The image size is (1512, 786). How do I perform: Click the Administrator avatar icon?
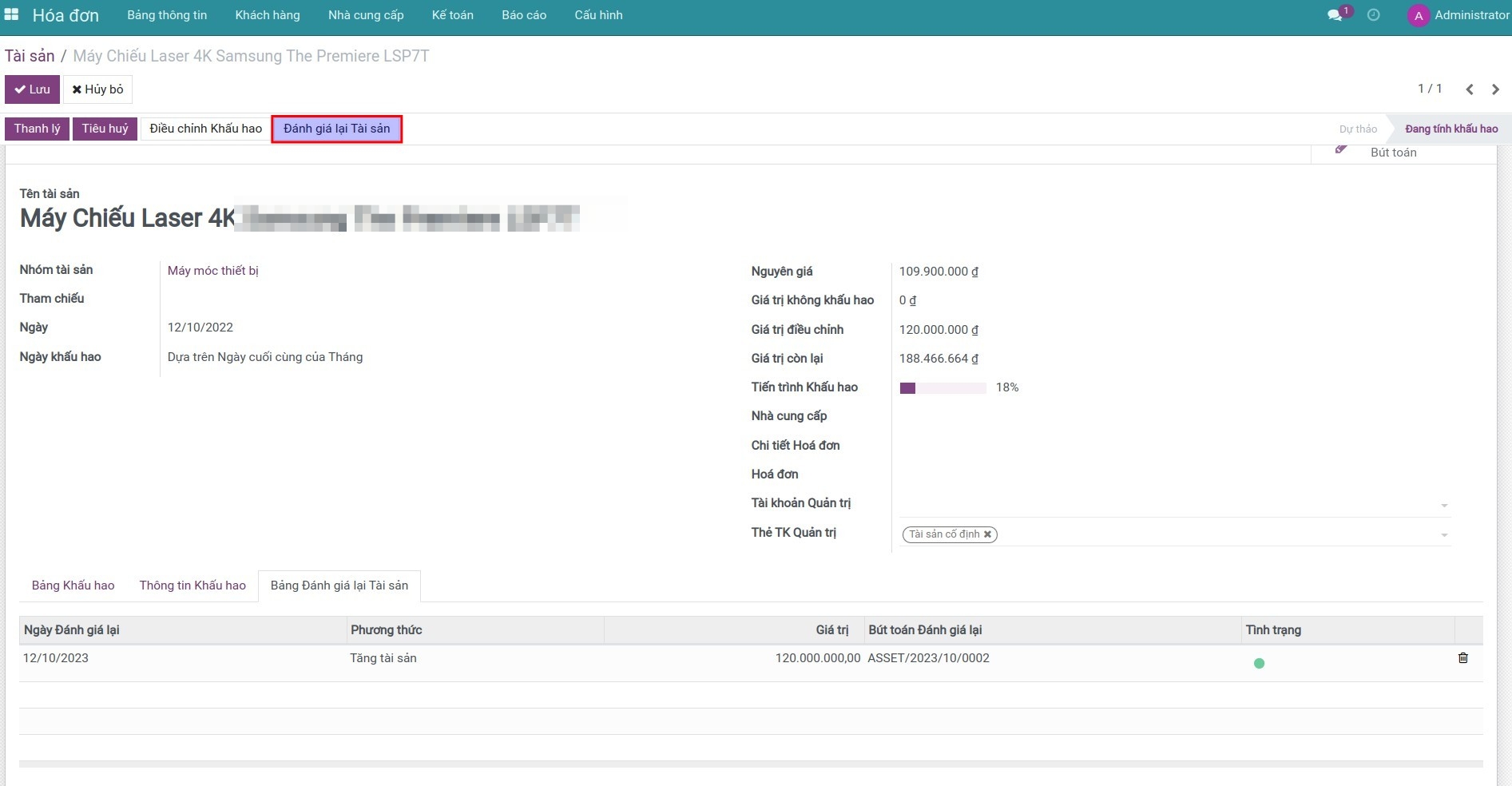pyautogui.click(x=1418, y=15)
